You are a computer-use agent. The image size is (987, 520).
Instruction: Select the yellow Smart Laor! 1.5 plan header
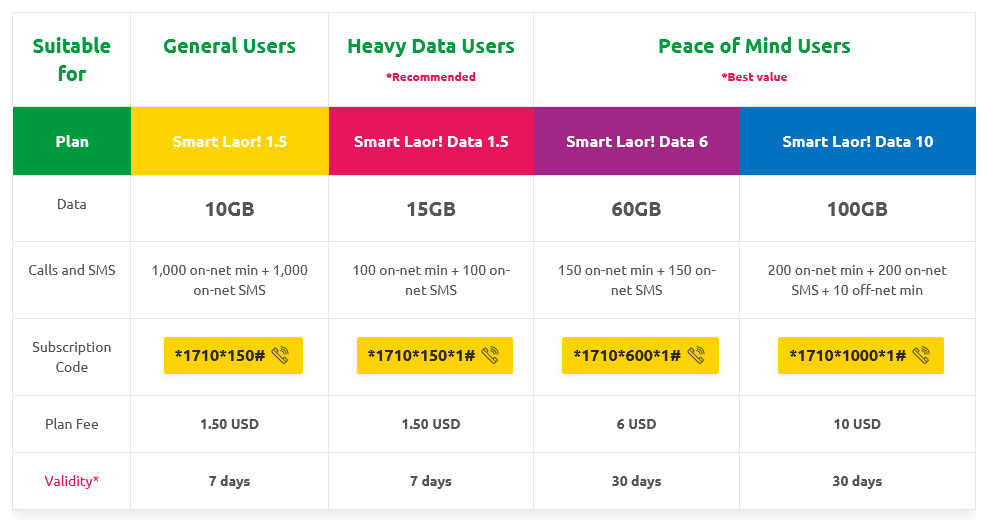click(229, 141)
